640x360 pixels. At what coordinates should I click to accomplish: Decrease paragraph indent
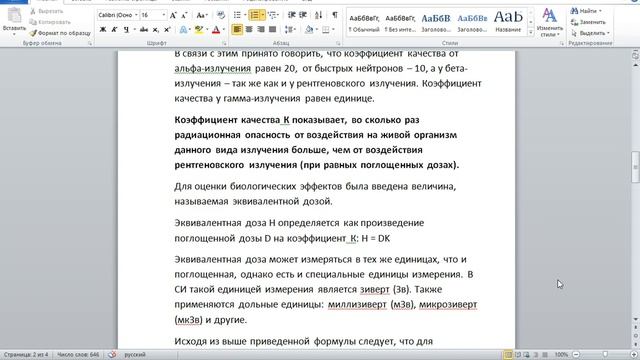291,15
